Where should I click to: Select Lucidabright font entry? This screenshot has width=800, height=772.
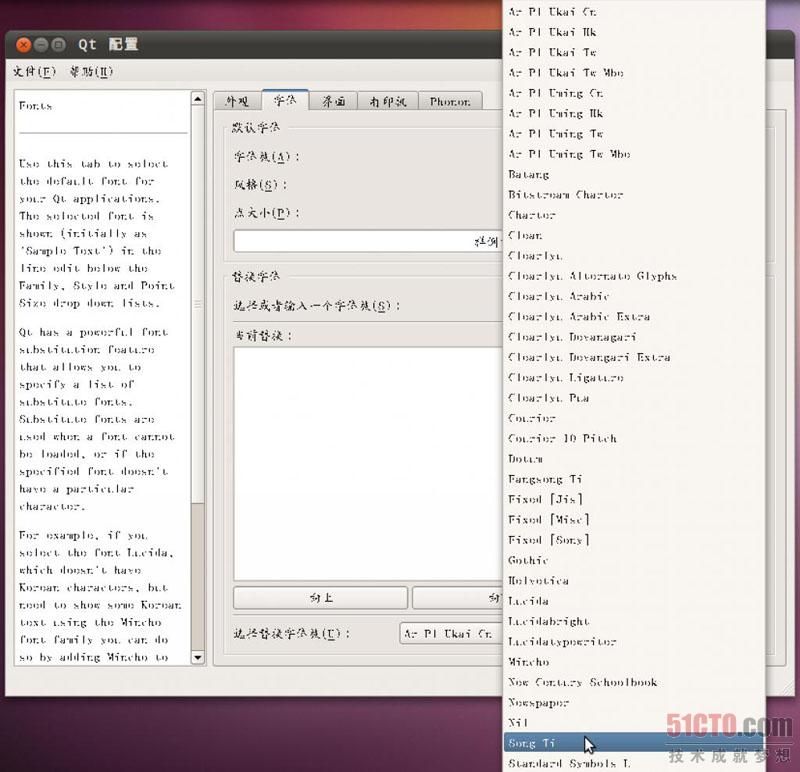[634, 621]
